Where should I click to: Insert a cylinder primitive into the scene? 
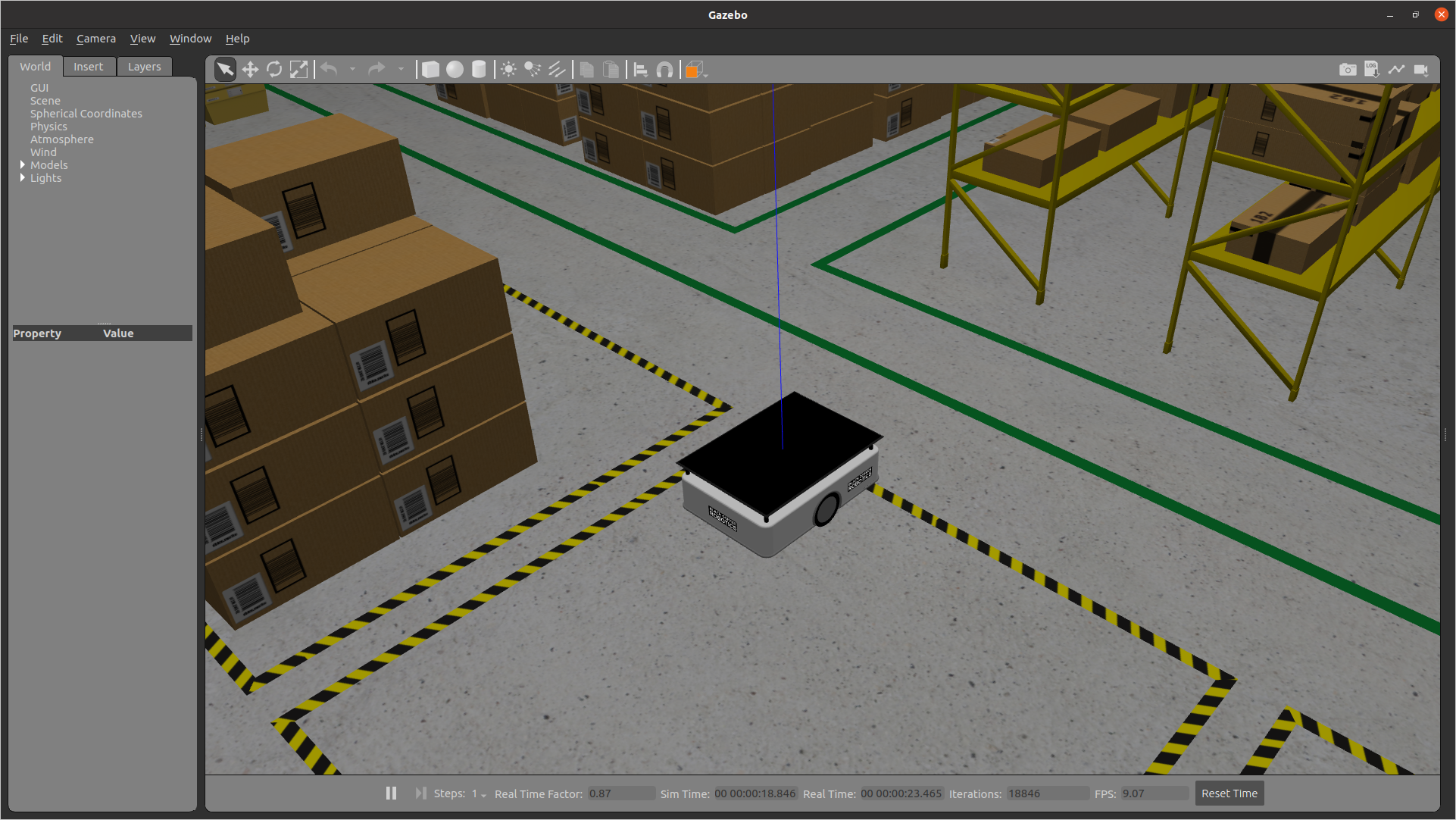coord(479,69)
